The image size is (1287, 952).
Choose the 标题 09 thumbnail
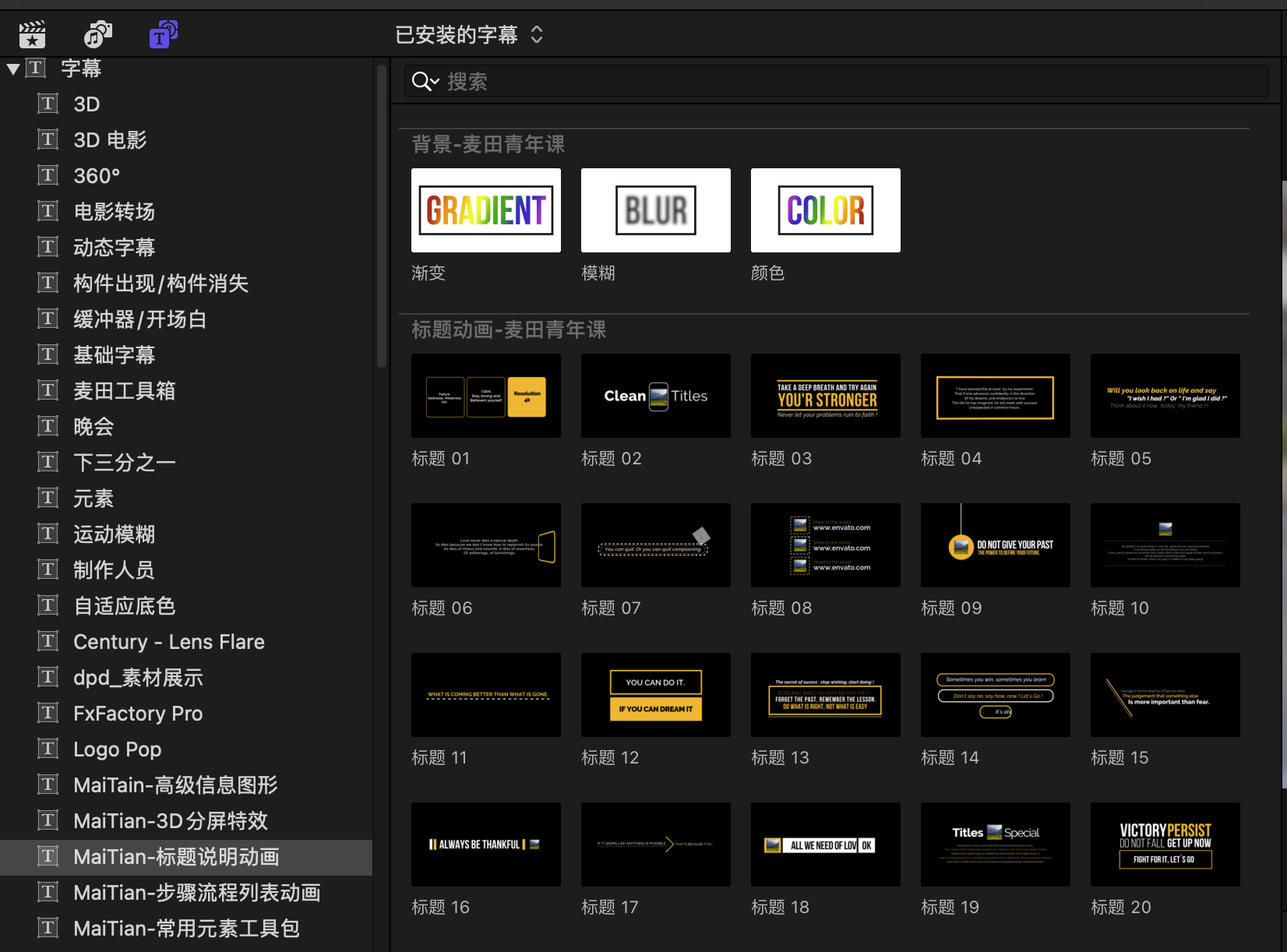click(x=996, y=545)
